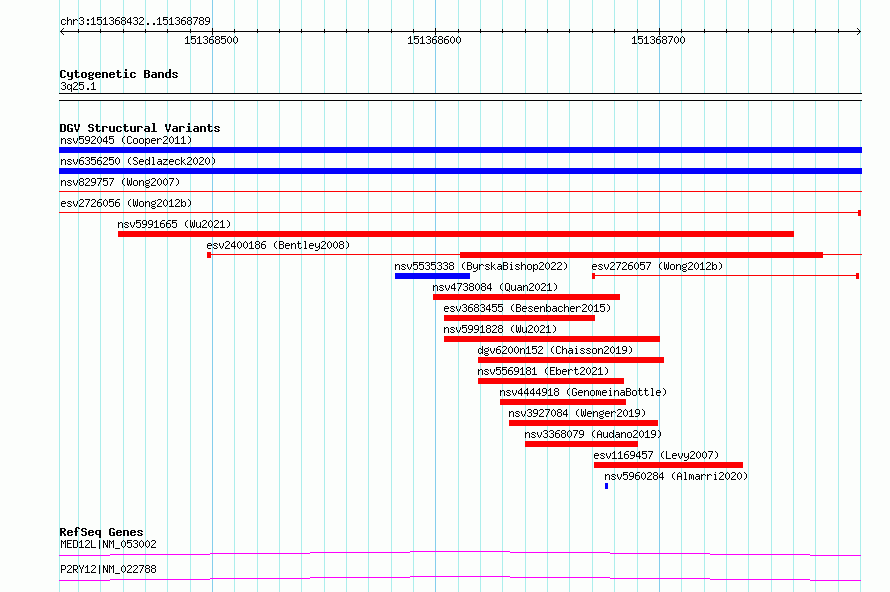The image size is (890, 592).
Task: Click ruler position 151368700
Action: point(658,40)
